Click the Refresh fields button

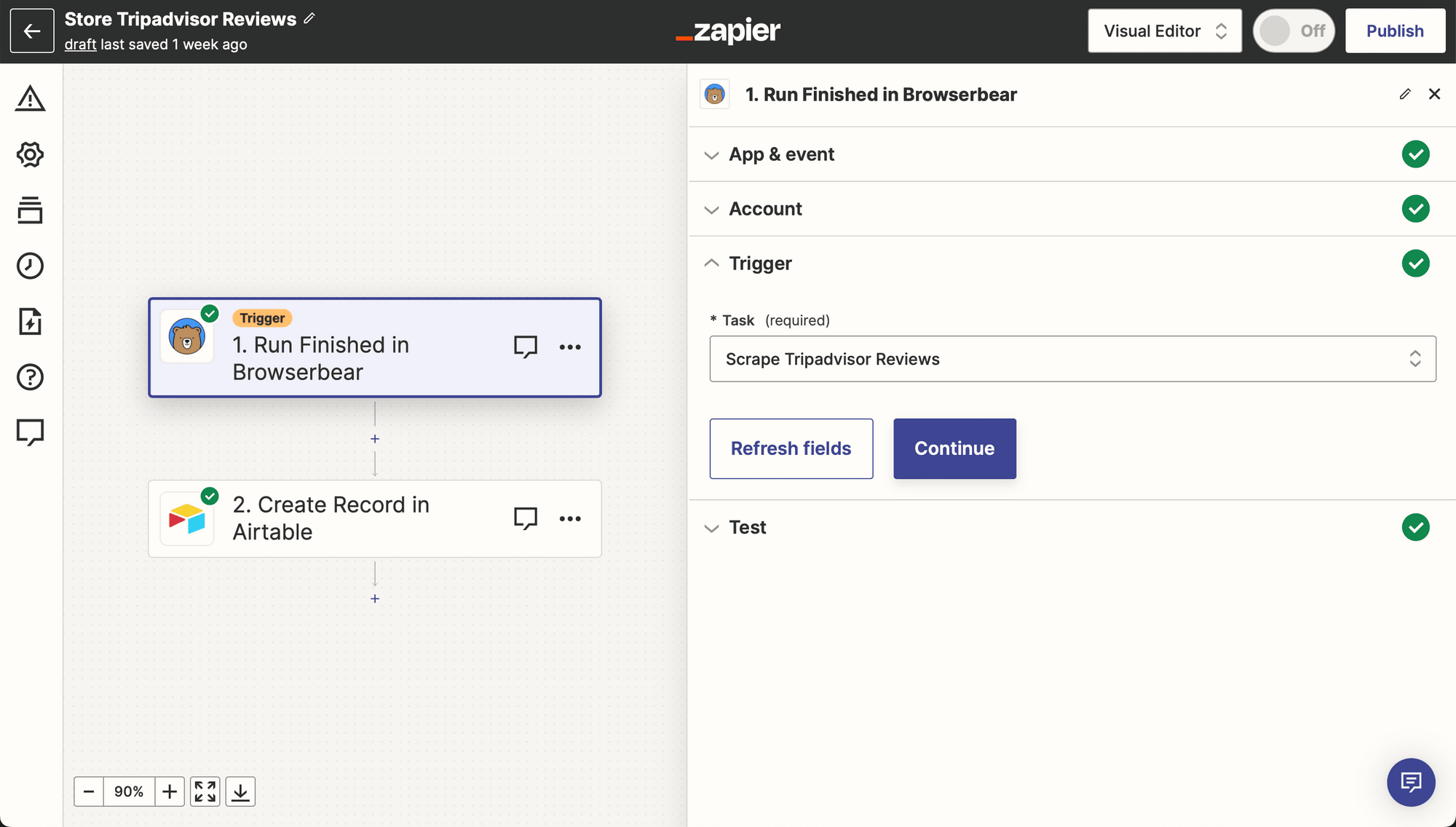(x=791, y=448)
